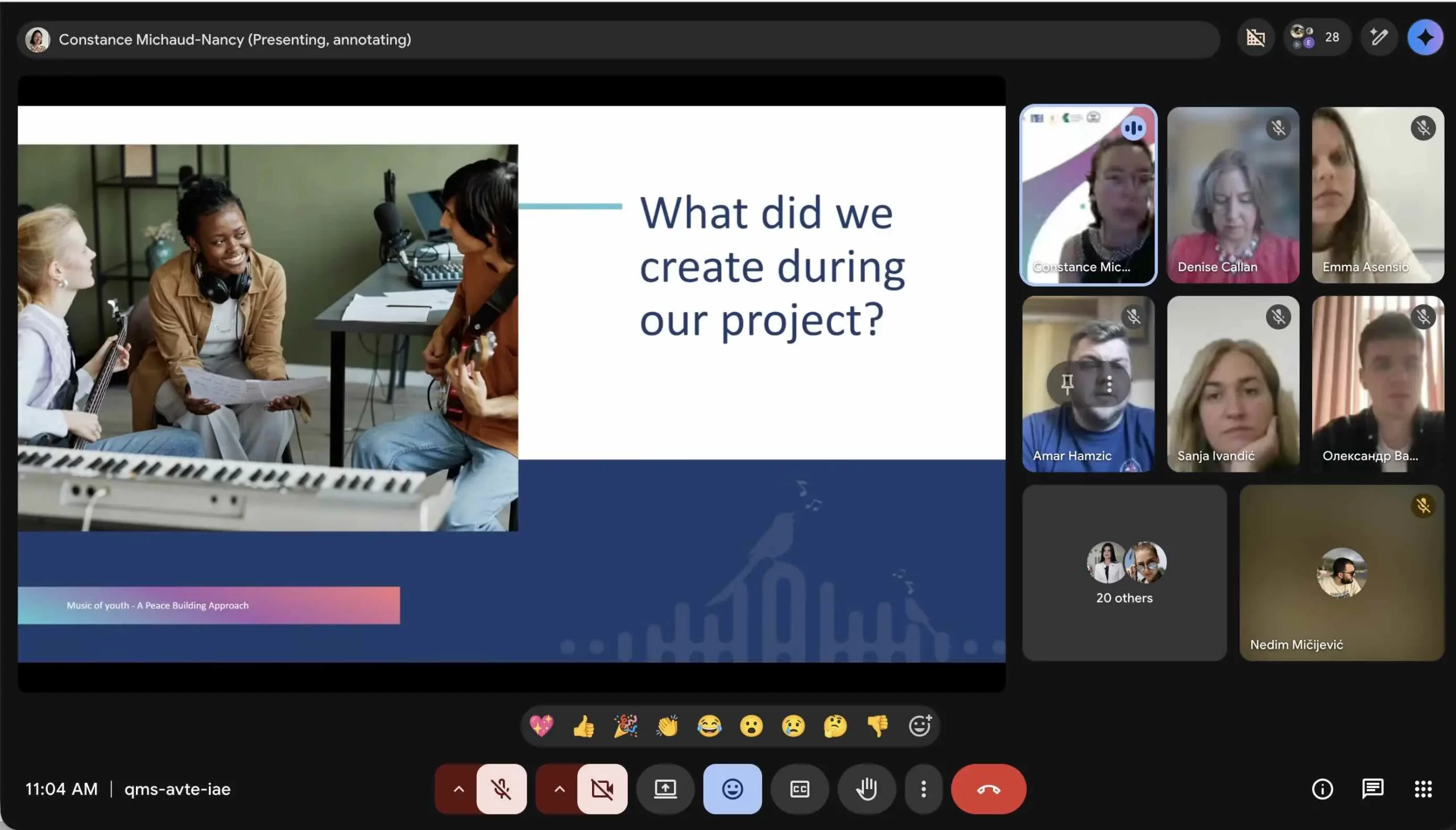Show the 28 participants list

[1317, 38]
